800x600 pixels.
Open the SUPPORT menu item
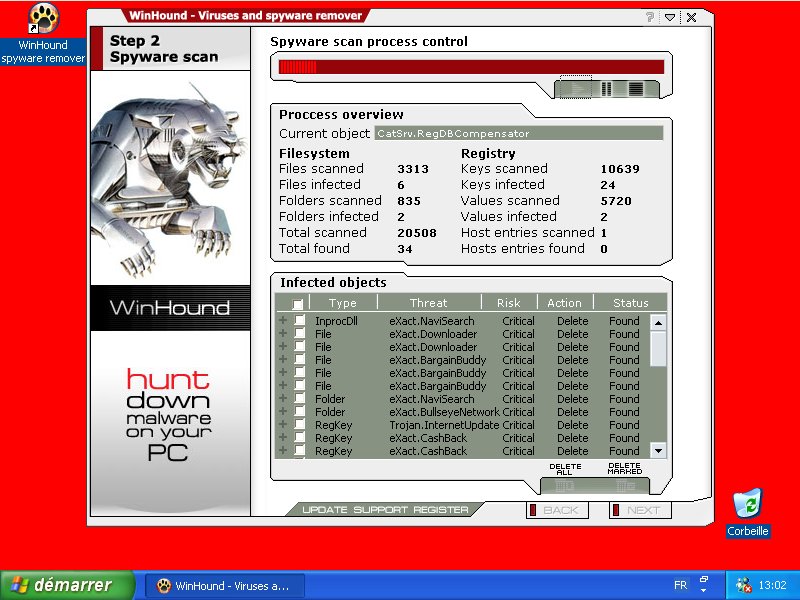click(x=380, y=510)
